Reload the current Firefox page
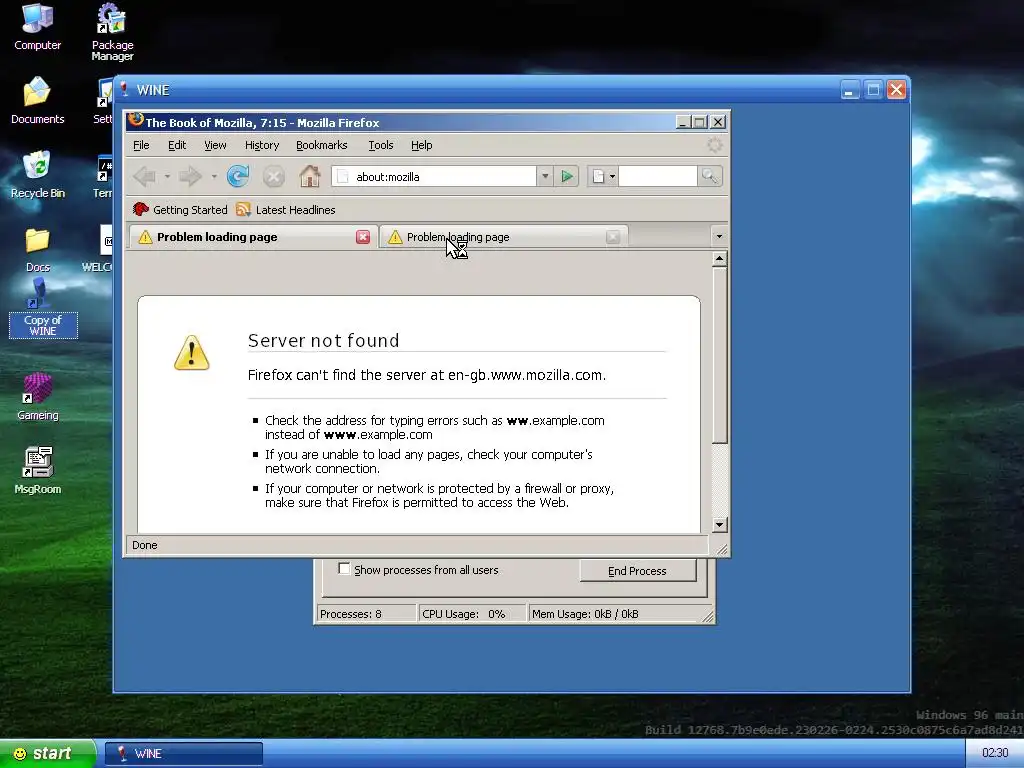 click(x=238, y=176)
